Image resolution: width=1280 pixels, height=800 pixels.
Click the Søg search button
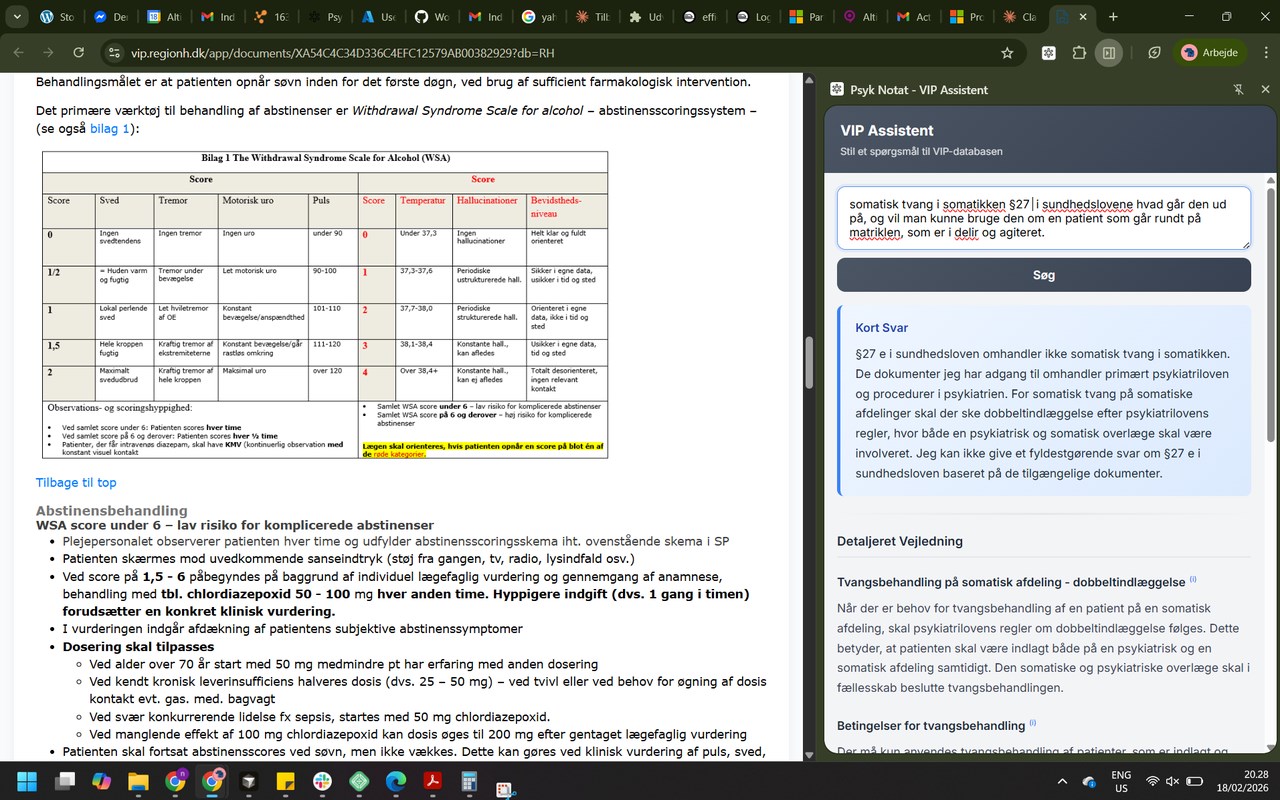[1043, 275]
